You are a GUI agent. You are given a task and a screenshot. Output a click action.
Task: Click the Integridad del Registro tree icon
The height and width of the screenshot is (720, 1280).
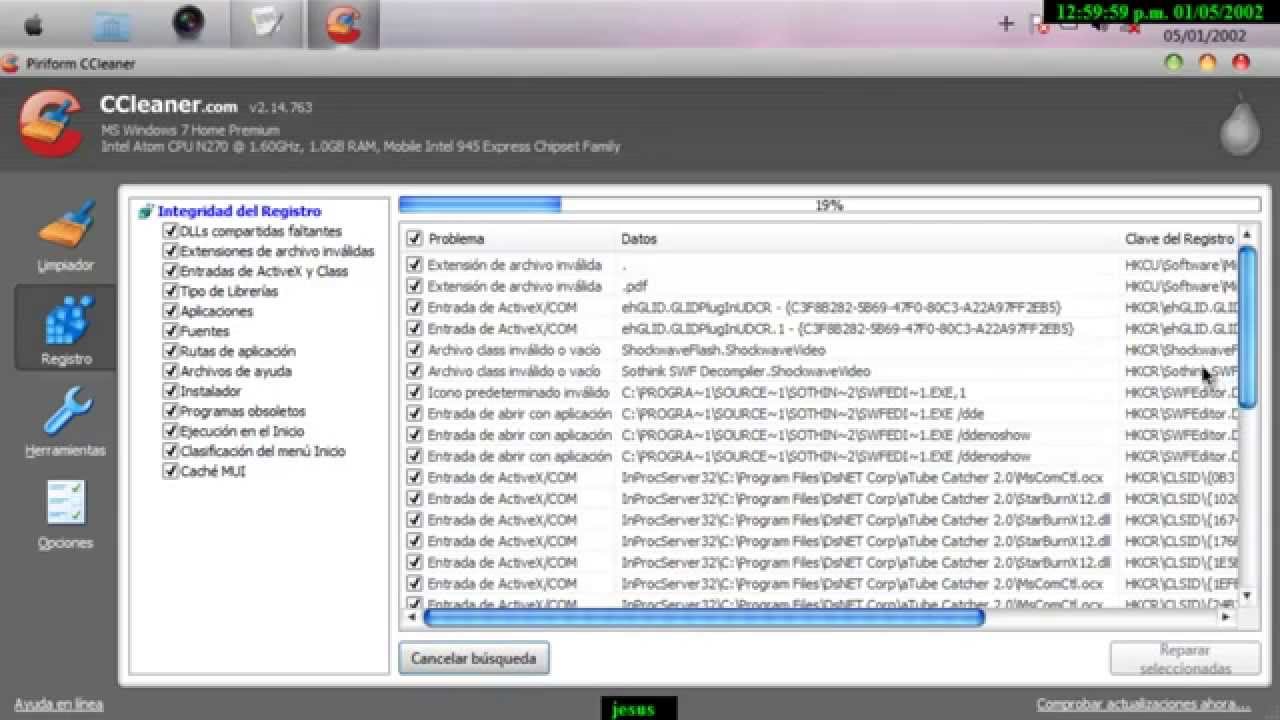(x=146, y=211)
